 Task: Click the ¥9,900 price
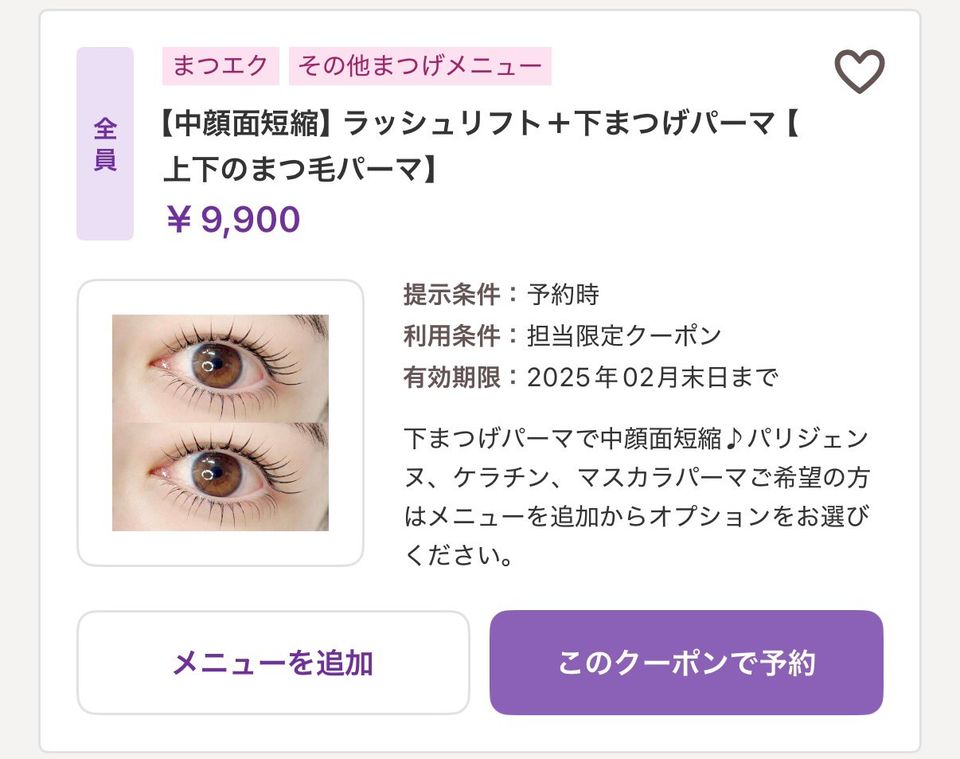[x=233, y=219]
